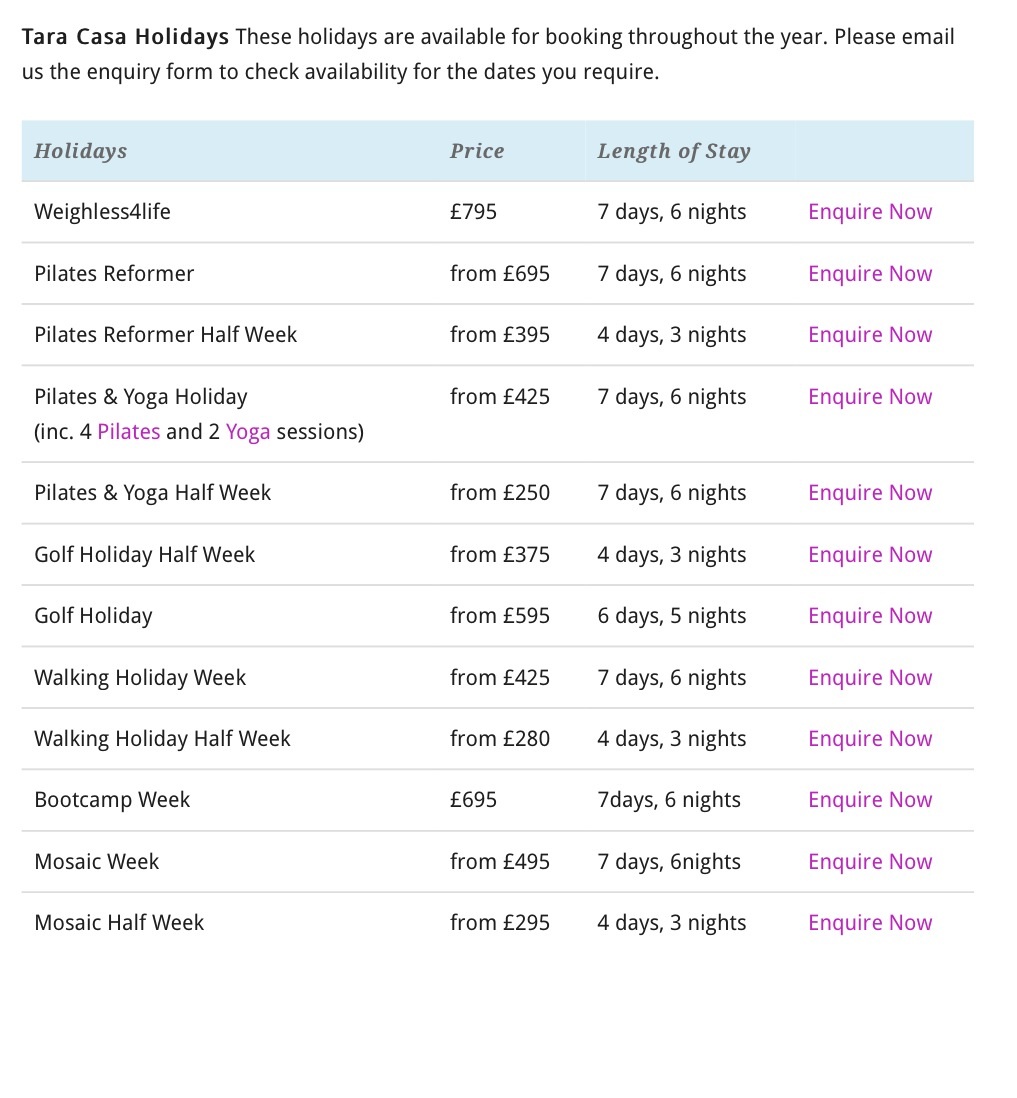Click the Price column header
Viewport: 1017px width, 1098px height.
tap(477, 151)
